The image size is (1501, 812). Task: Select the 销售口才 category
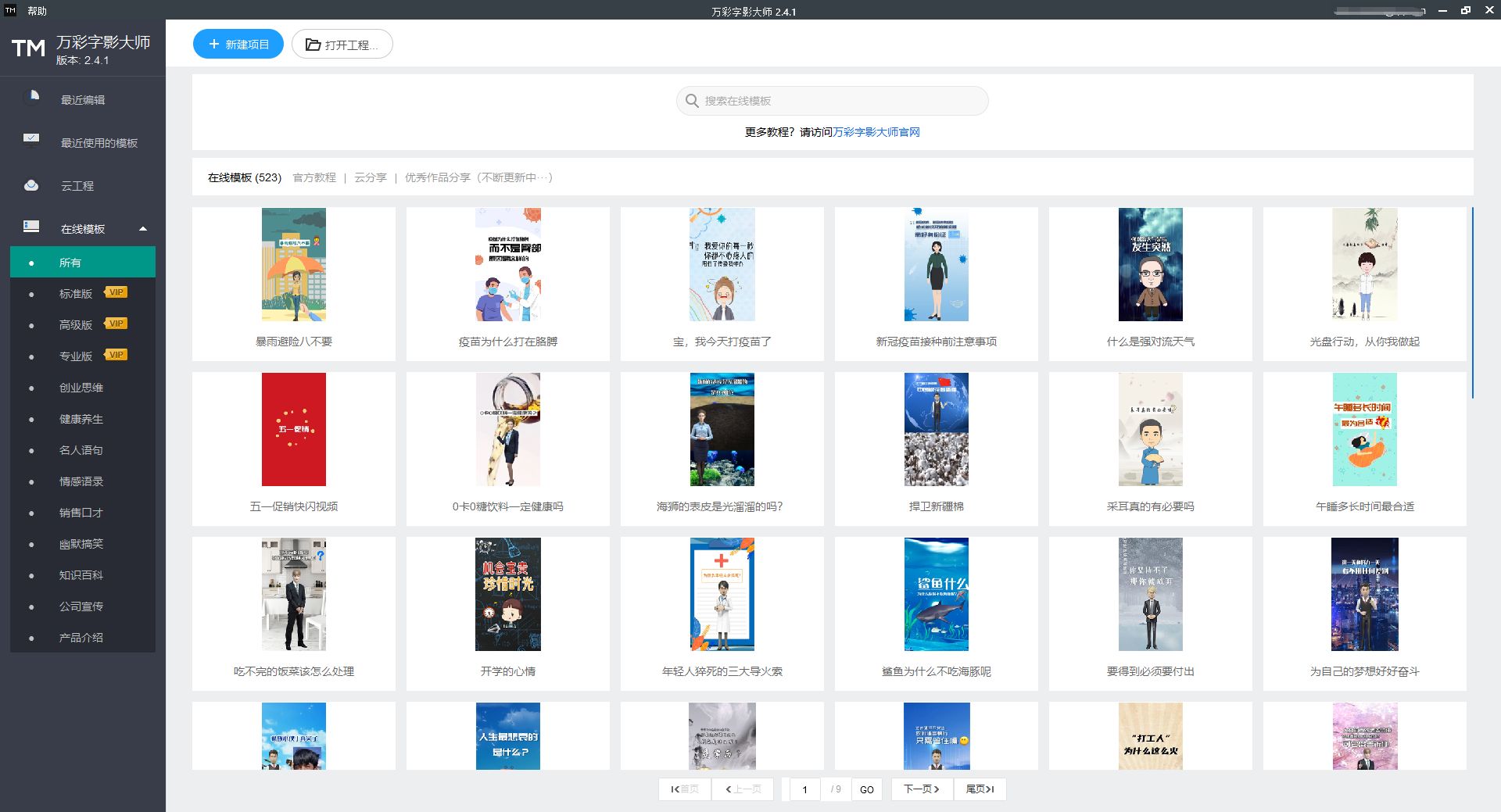point(83,513)
